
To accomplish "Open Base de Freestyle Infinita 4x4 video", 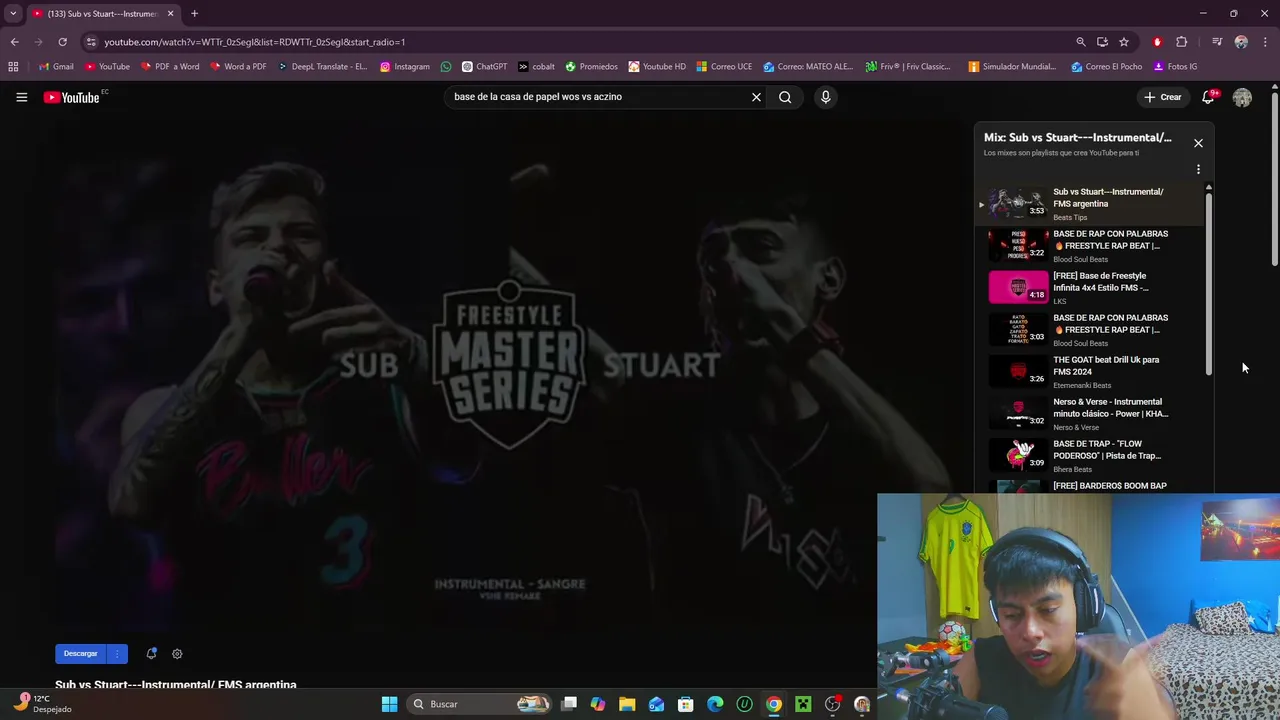I will pos(1090,287).
